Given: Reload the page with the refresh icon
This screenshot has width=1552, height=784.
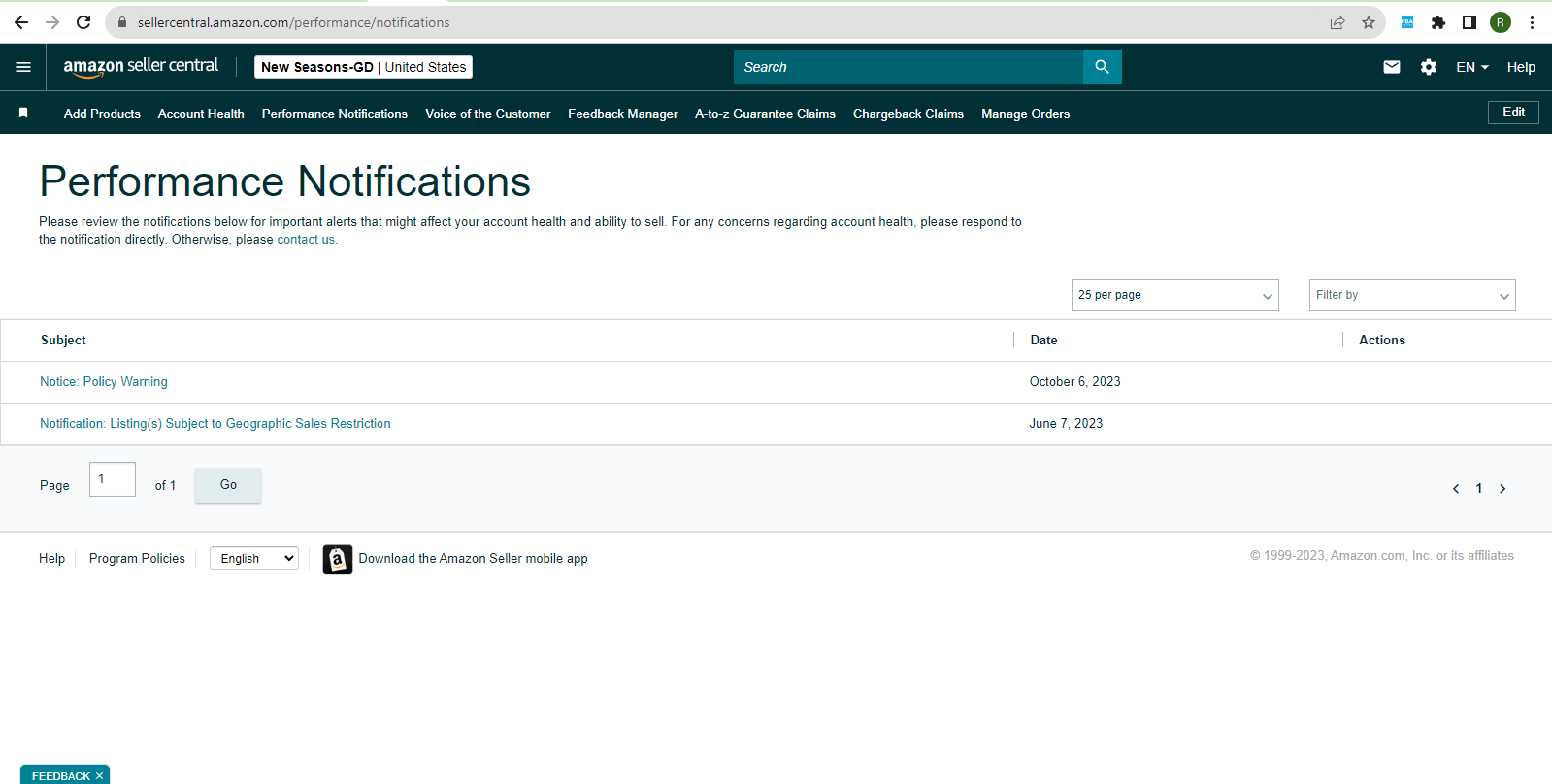Looking at the screenshot, I should point(83,22).
